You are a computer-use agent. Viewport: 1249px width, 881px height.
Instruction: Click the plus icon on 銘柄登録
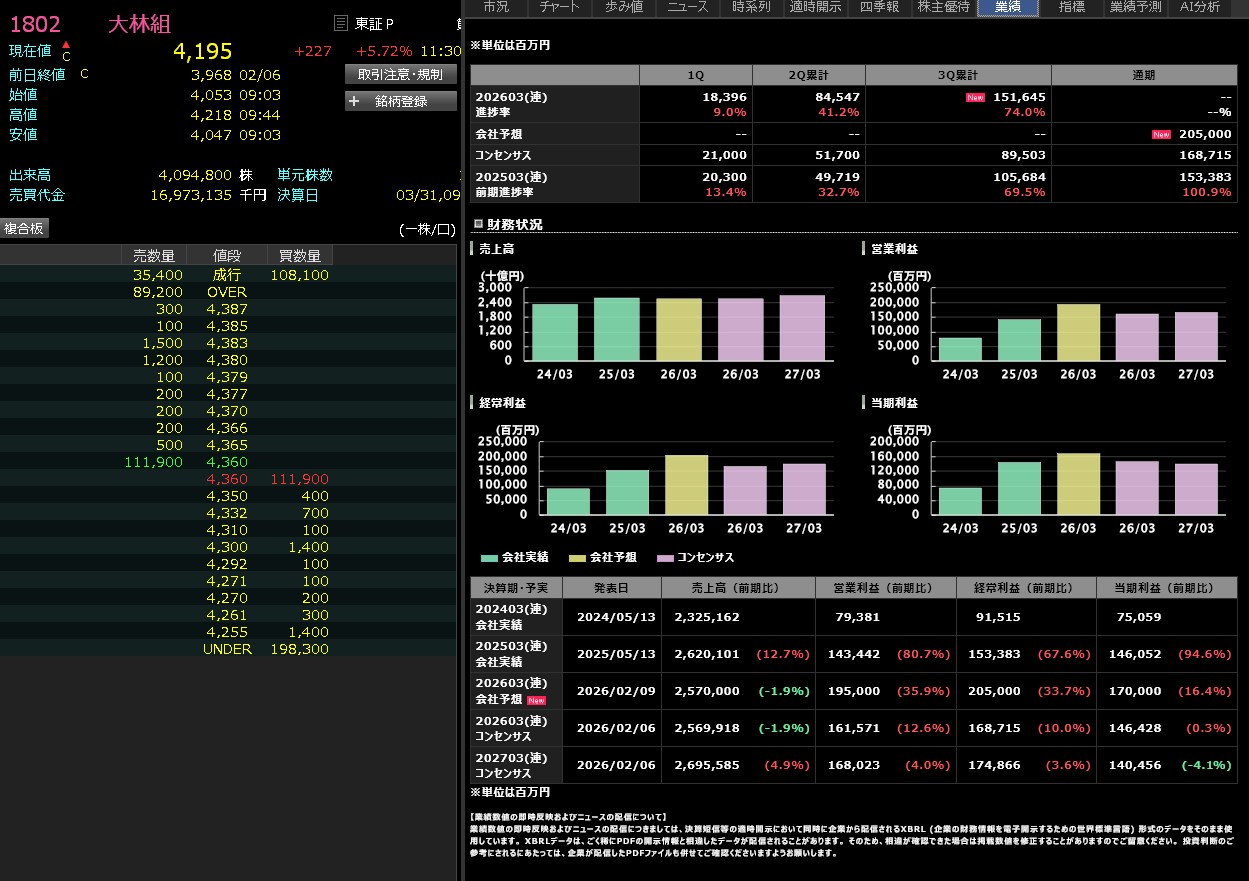[354, 101]
